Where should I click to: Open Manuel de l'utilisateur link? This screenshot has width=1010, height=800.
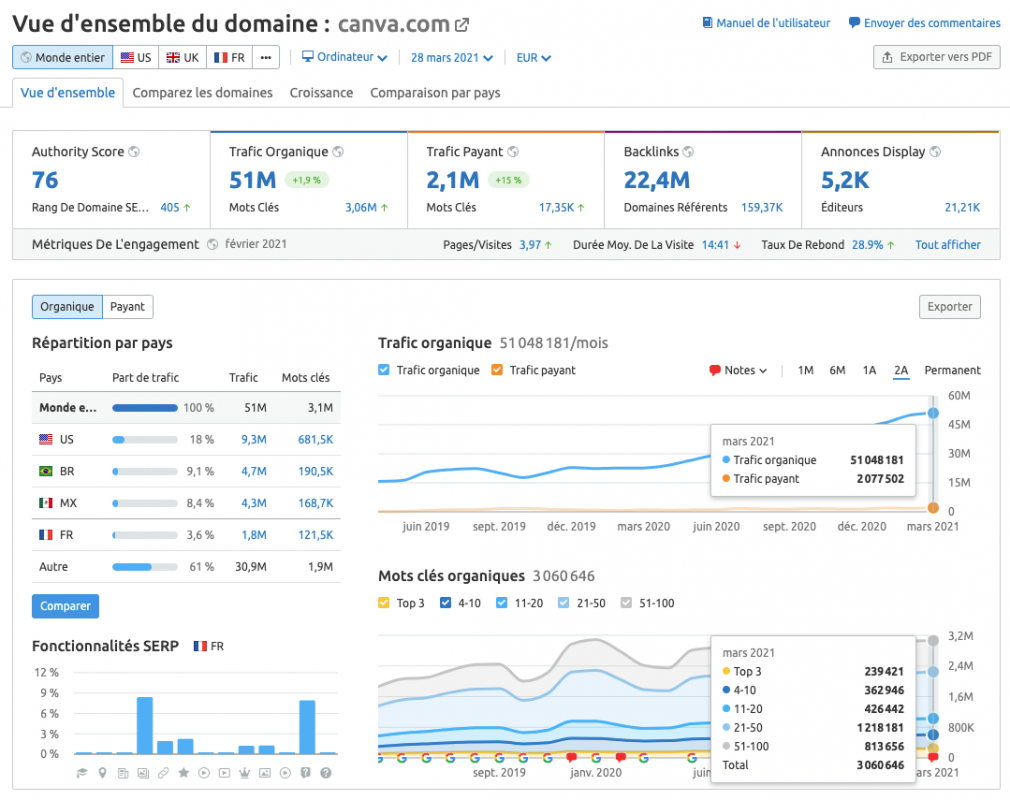click(x=766, y=23)
